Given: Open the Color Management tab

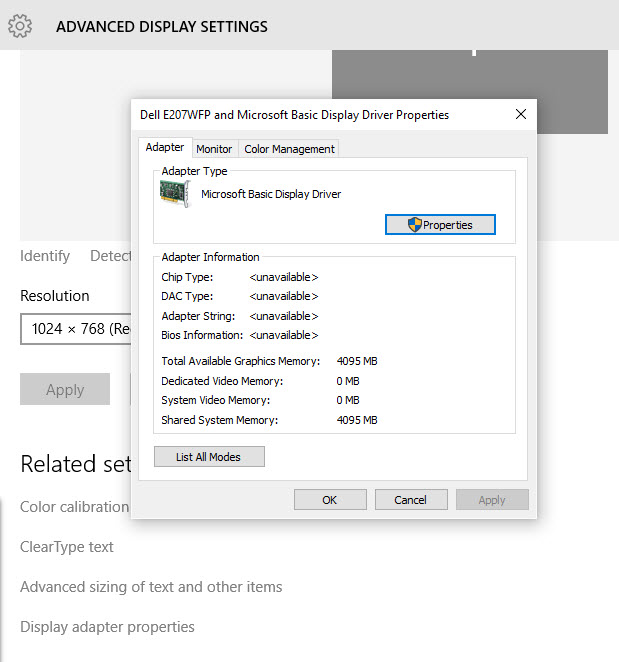Looking at the screenshot, I should 289,149.
